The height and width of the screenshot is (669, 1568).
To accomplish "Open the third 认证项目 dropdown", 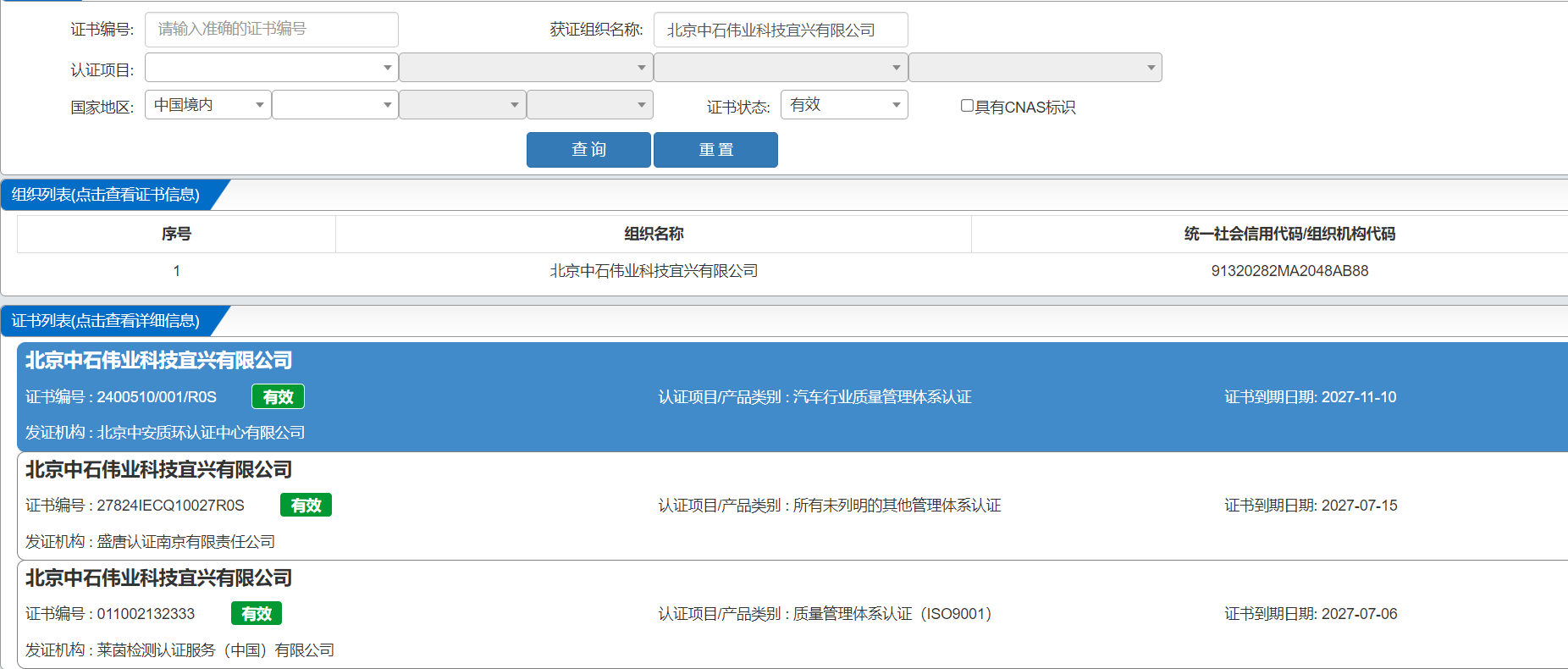I will pyautogui.click(x=781, y=68).
